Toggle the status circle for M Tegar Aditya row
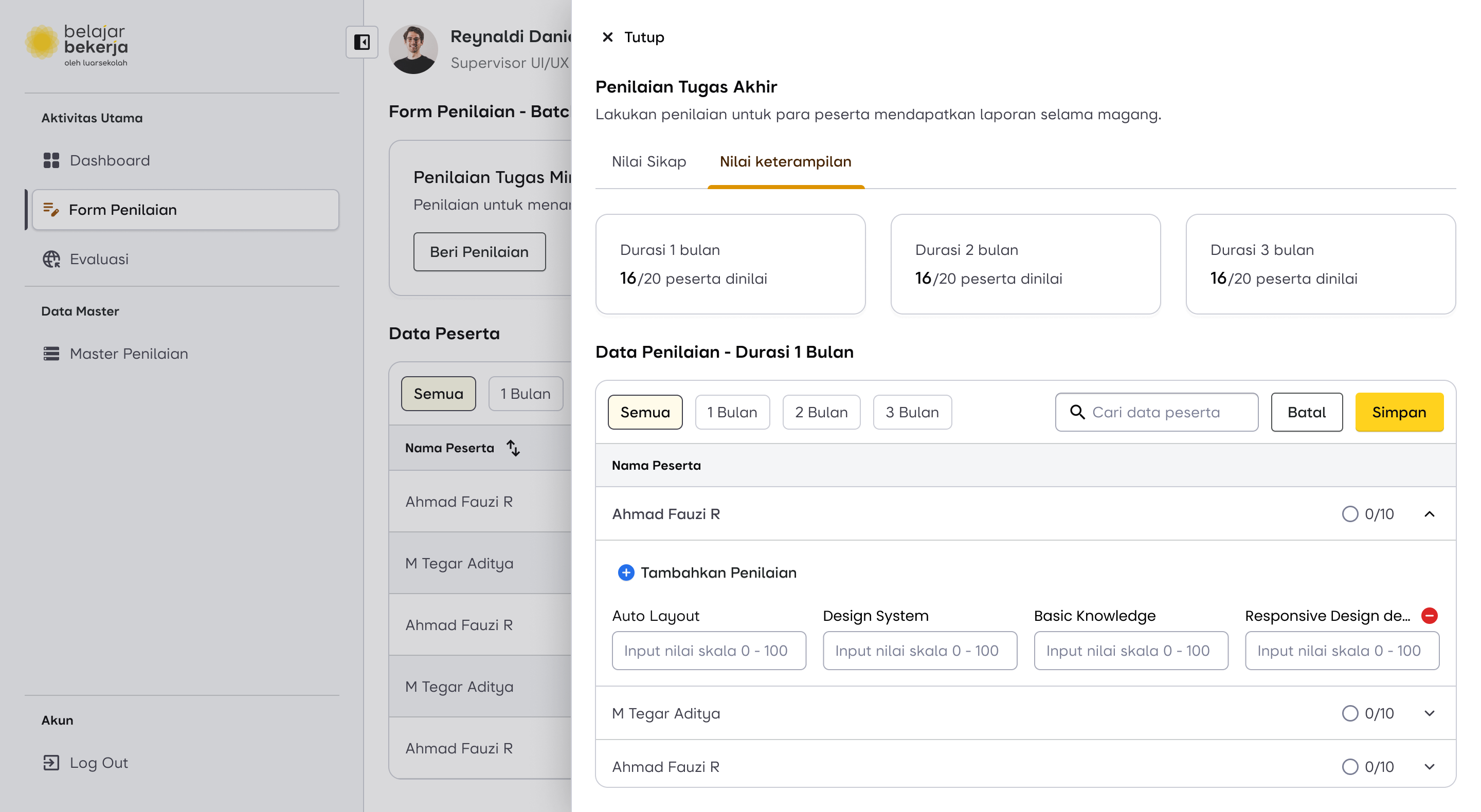 1349,713
